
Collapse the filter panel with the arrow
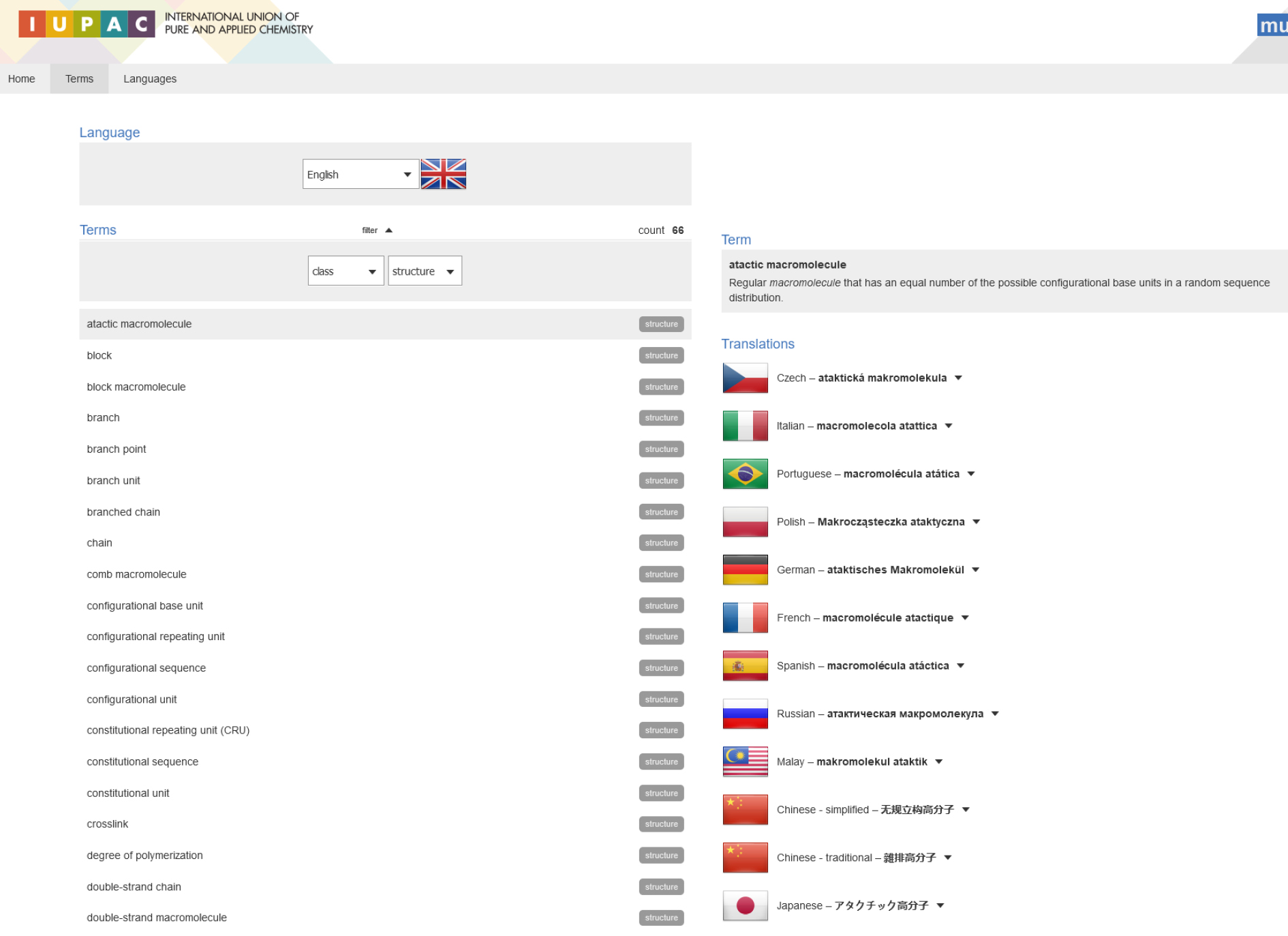(x=389, y=230)
